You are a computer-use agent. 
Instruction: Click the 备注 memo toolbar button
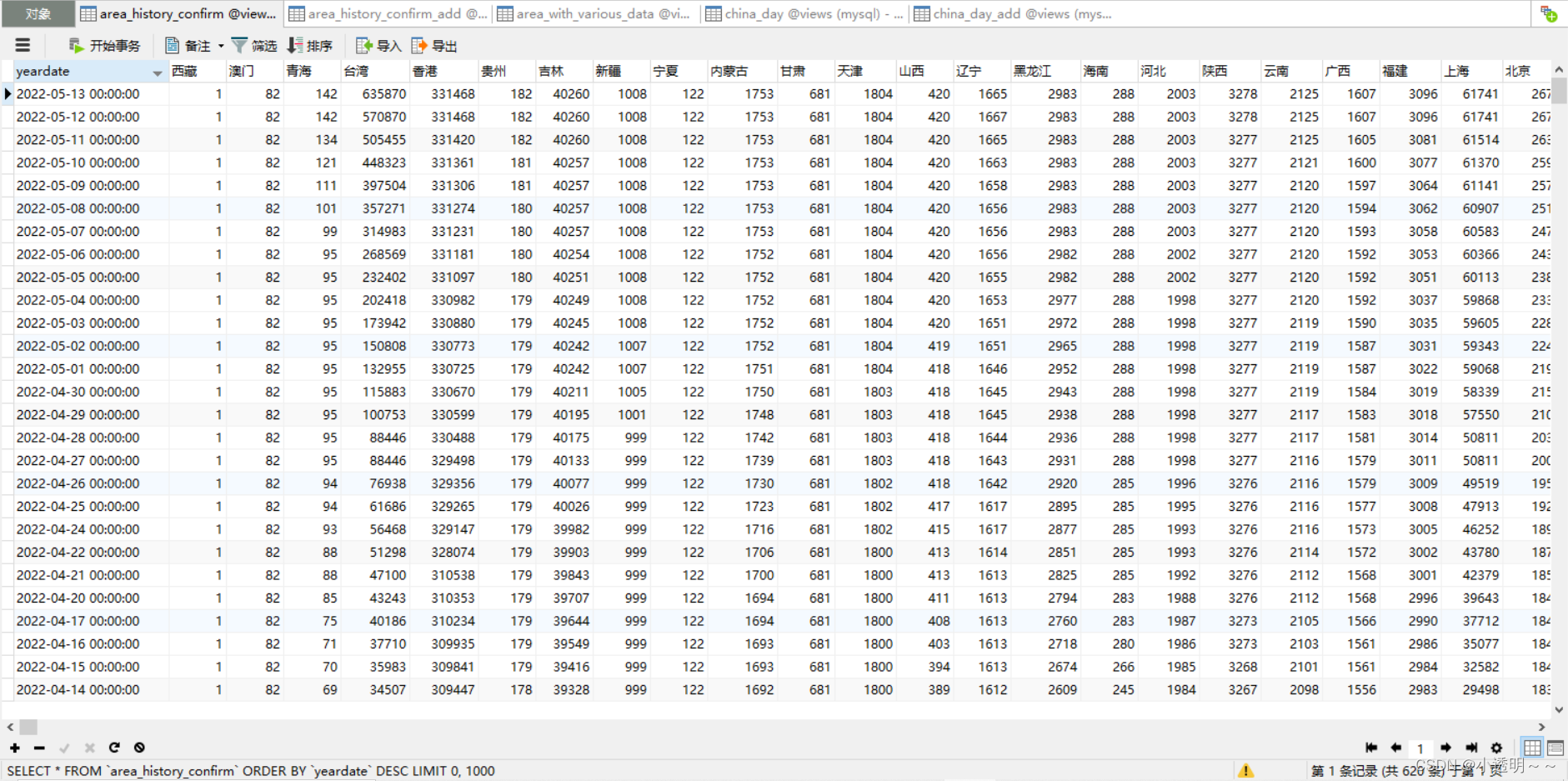(x=188, y=45)
